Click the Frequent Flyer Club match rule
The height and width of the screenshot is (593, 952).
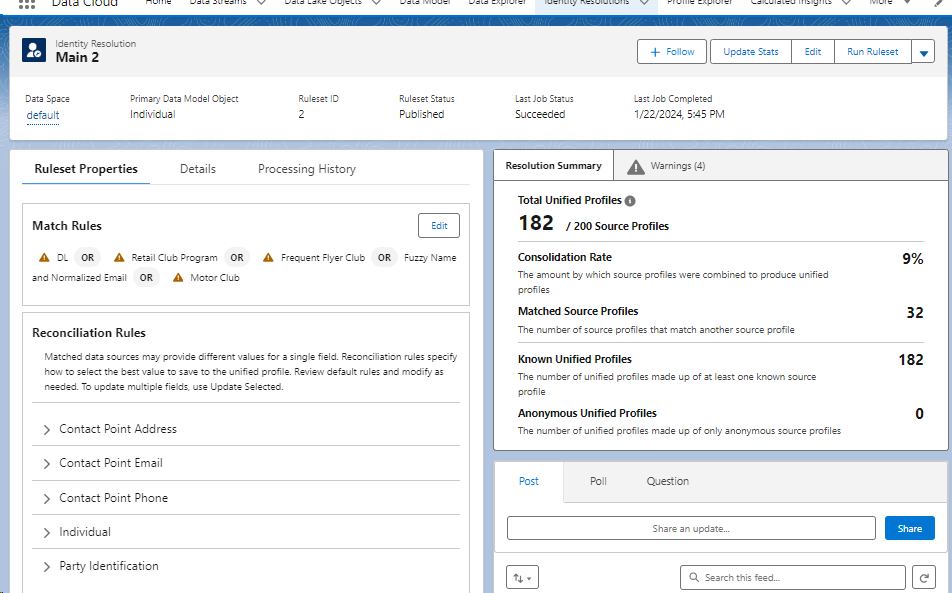coord(323,258)
